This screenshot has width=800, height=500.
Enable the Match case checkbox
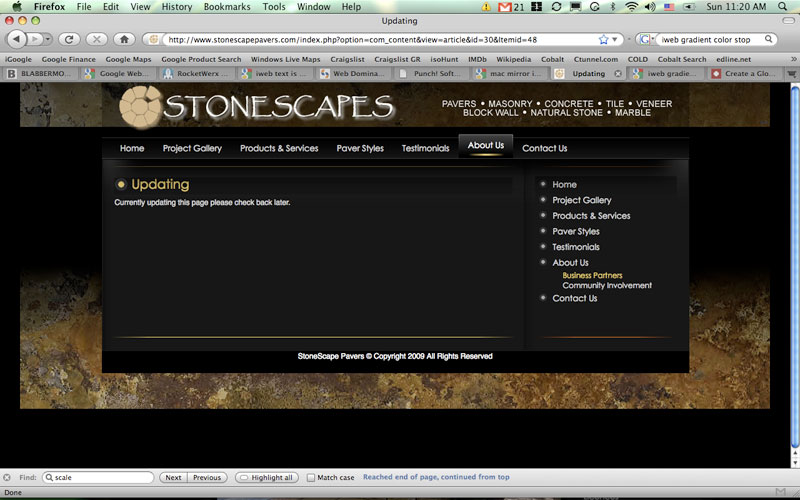point(311,478)
